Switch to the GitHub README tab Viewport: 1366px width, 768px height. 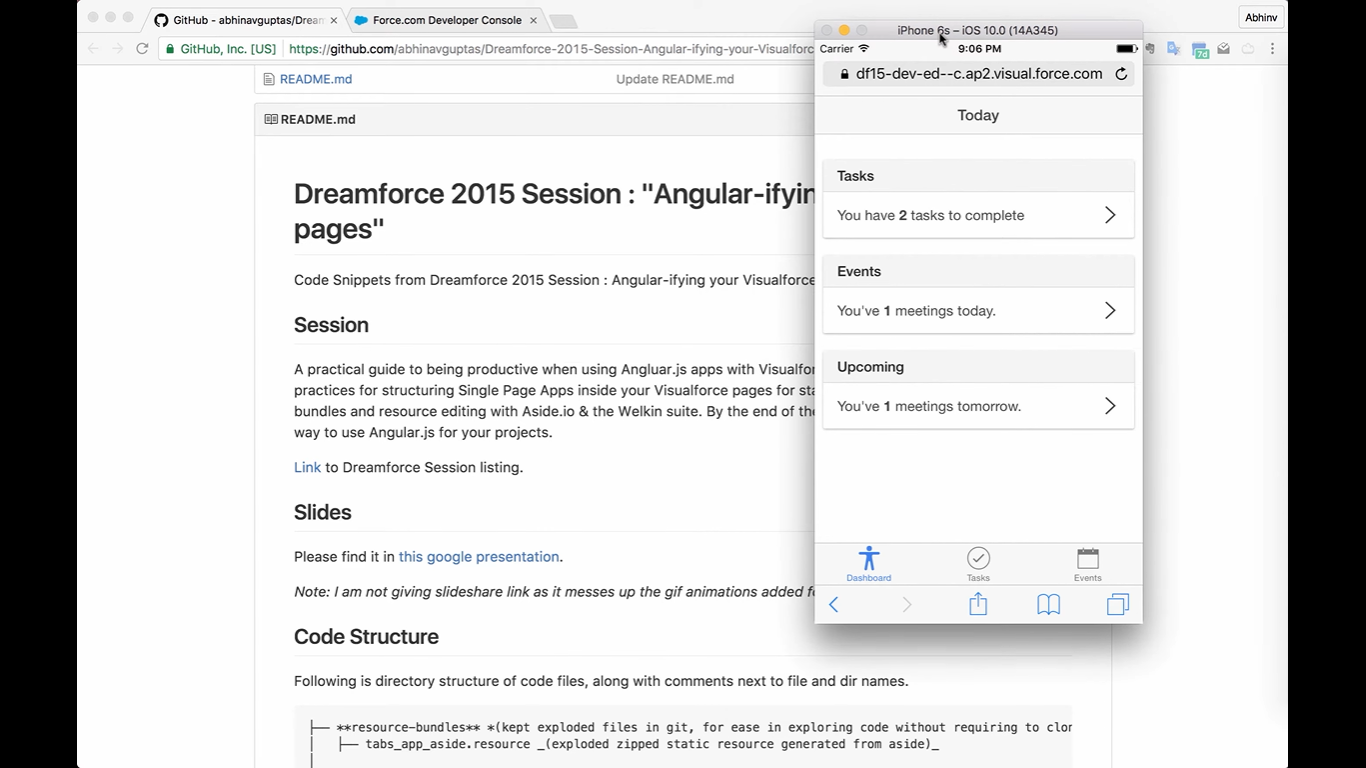240,19
